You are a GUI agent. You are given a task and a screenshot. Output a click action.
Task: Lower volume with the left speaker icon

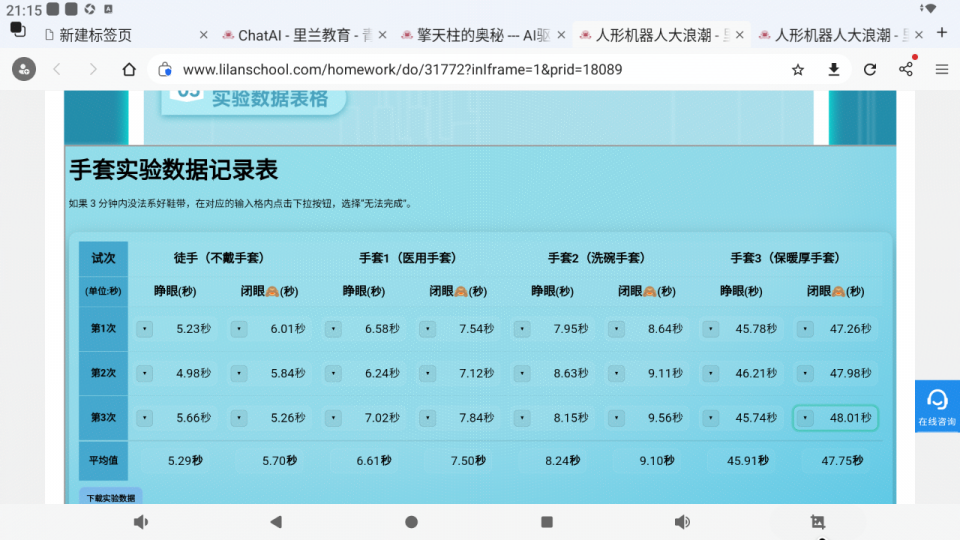click(x=141, y=522)
